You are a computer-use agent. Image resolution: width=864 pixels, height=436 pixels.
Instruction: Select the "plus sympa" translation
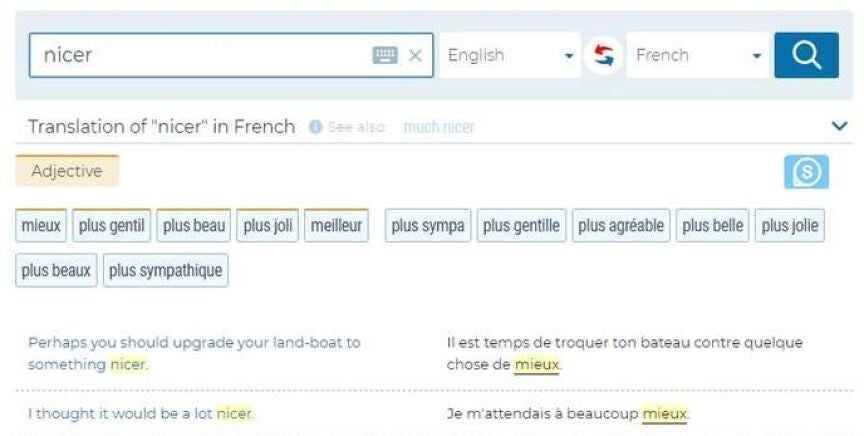(428, 225)
